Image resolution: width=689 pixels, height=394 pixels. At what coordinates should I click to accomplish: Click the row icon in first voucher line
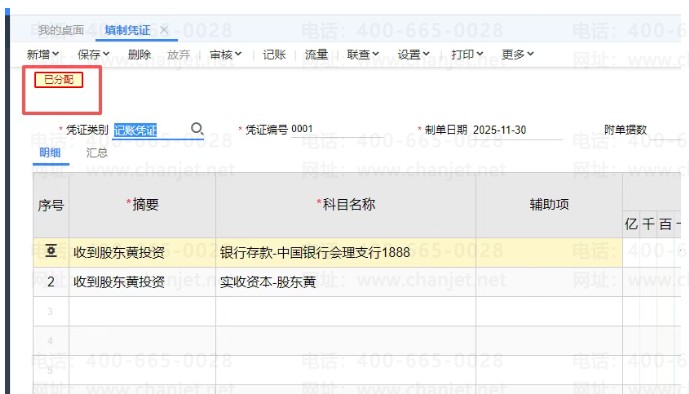(x=51, y=251)
